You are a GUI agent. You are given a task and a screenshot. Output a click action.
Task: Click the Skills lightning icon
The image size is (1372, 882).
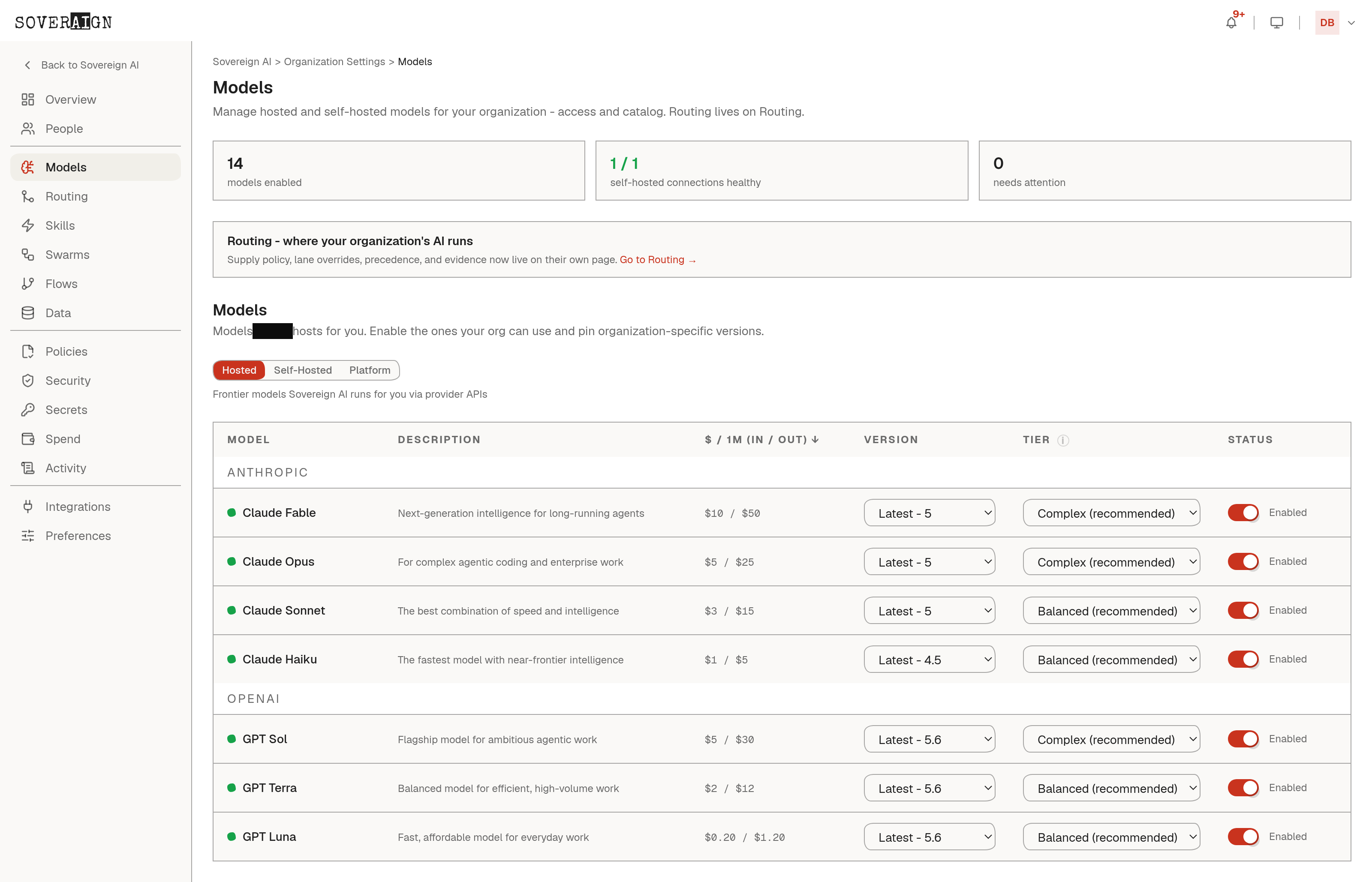tap(27, 226)
